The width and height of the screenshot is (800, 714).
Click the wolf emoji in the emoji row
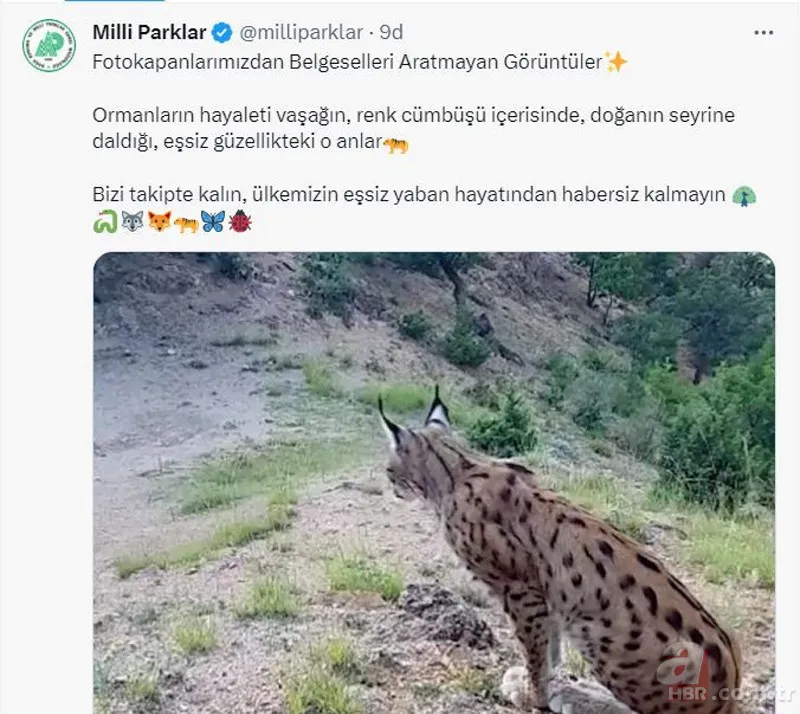click(131, 222)
